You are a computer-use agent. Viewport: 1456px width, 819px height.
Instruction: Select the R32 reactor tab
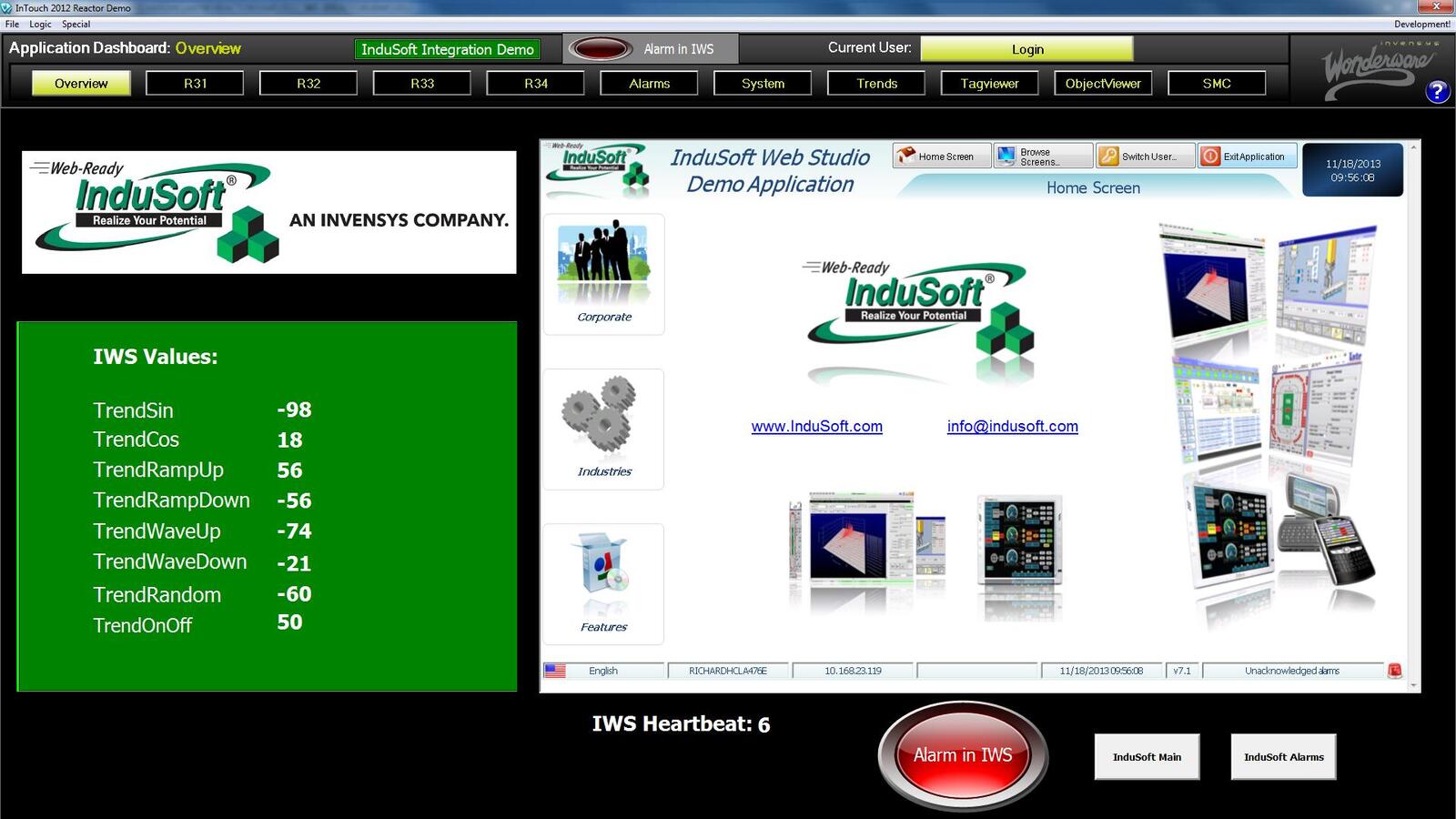308,83
